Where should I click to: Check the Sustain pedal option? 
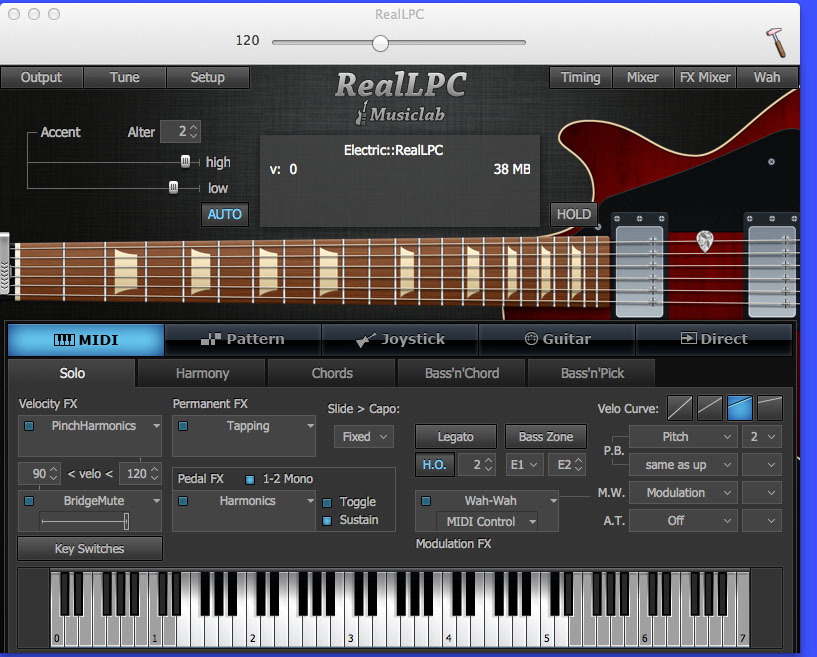point(327,520)
